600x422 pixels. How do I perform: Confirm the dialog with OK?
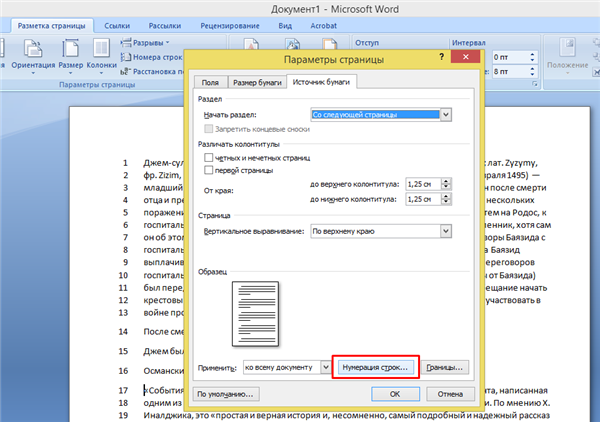pos(395,394)
